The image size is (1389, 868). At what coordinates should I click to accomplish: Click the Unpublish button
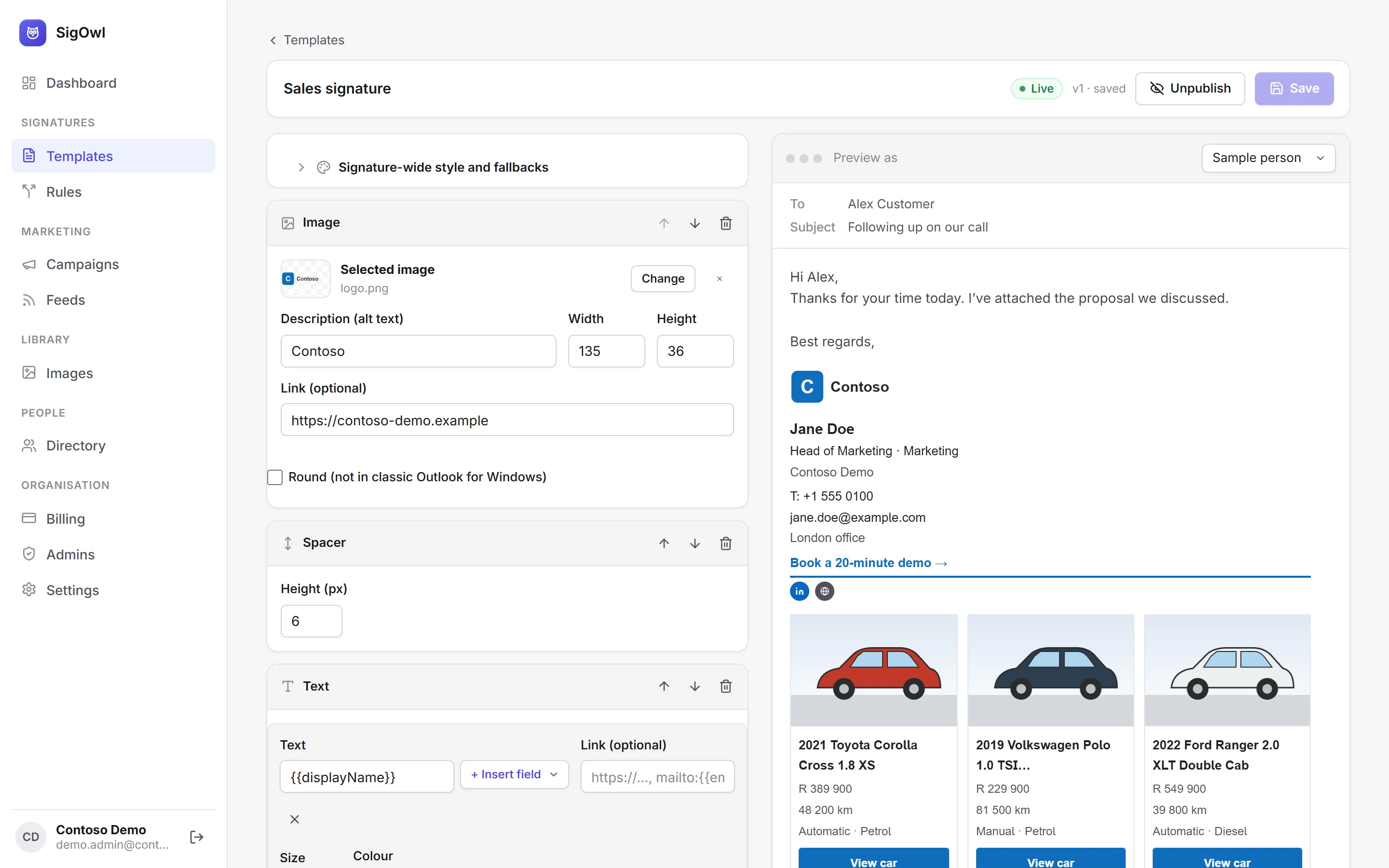pos(1189,88)
